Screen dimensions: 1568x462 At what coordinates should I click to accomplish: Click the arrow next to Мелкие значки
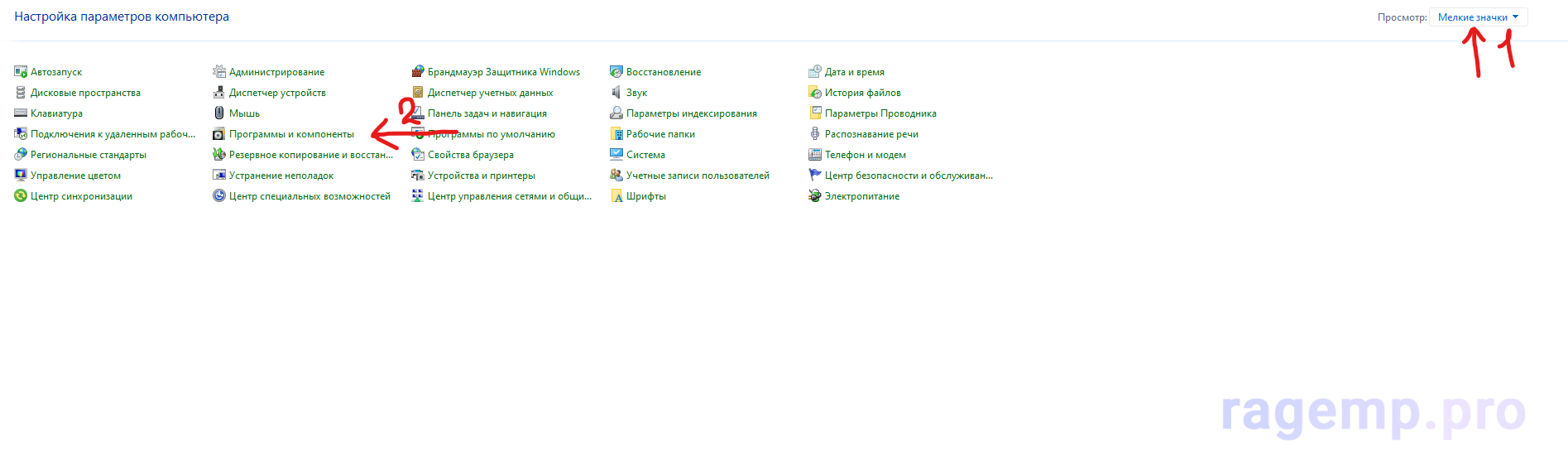pyautogui.click(x=1515, y=17)
